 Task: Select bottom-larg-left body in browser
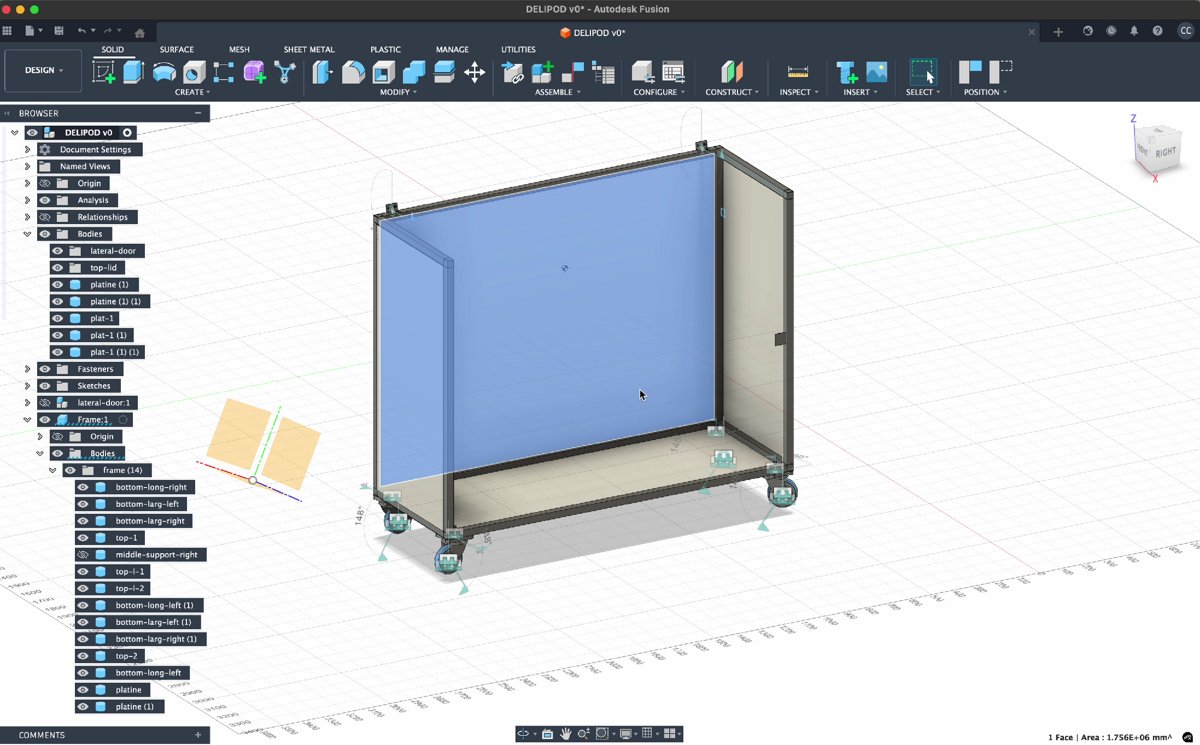[147, 504]
